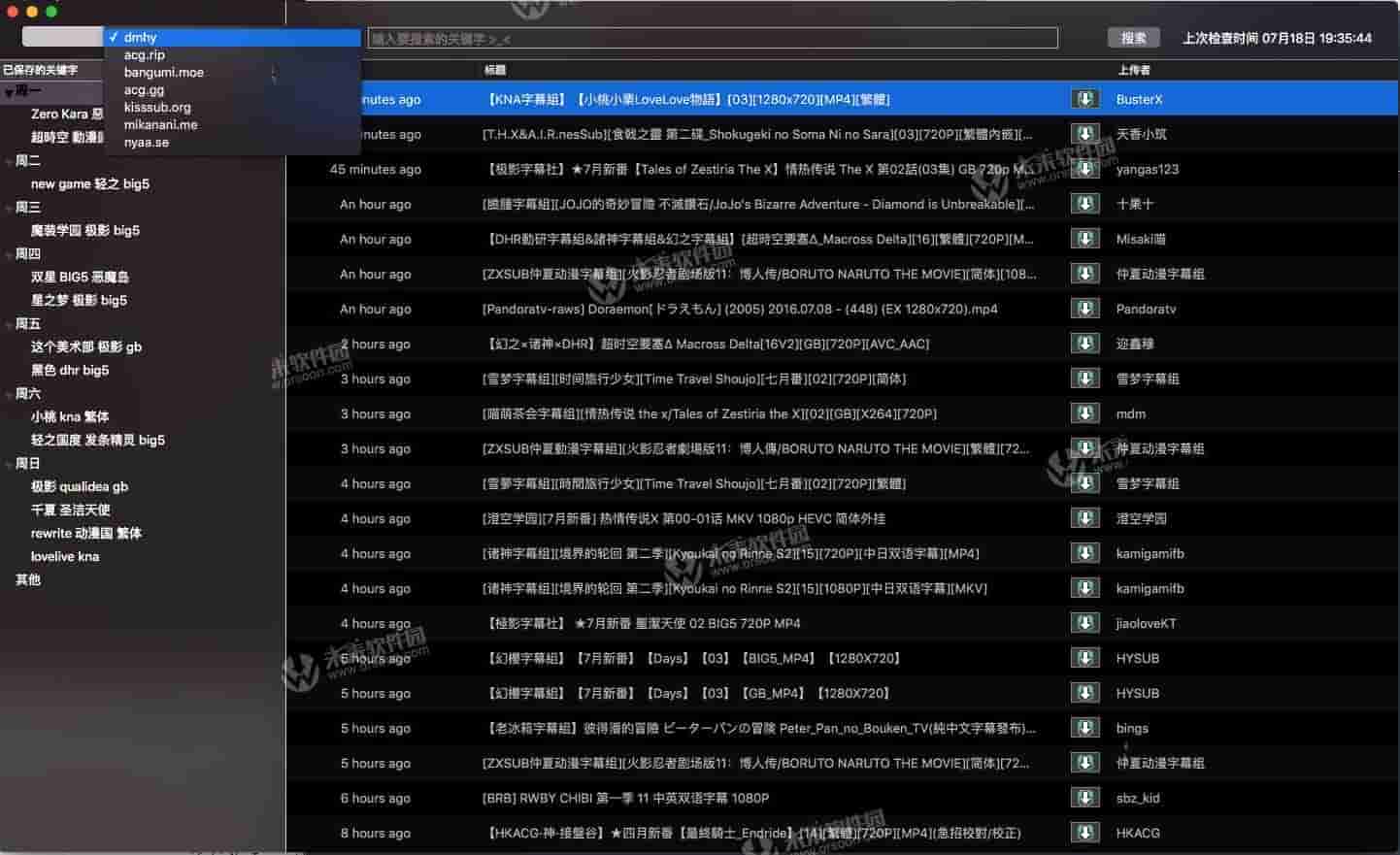Download the Macross Delta [16] torrent by Misaki喵
The width and height of the screenshot is (1400, 855).
[1084, 239]
